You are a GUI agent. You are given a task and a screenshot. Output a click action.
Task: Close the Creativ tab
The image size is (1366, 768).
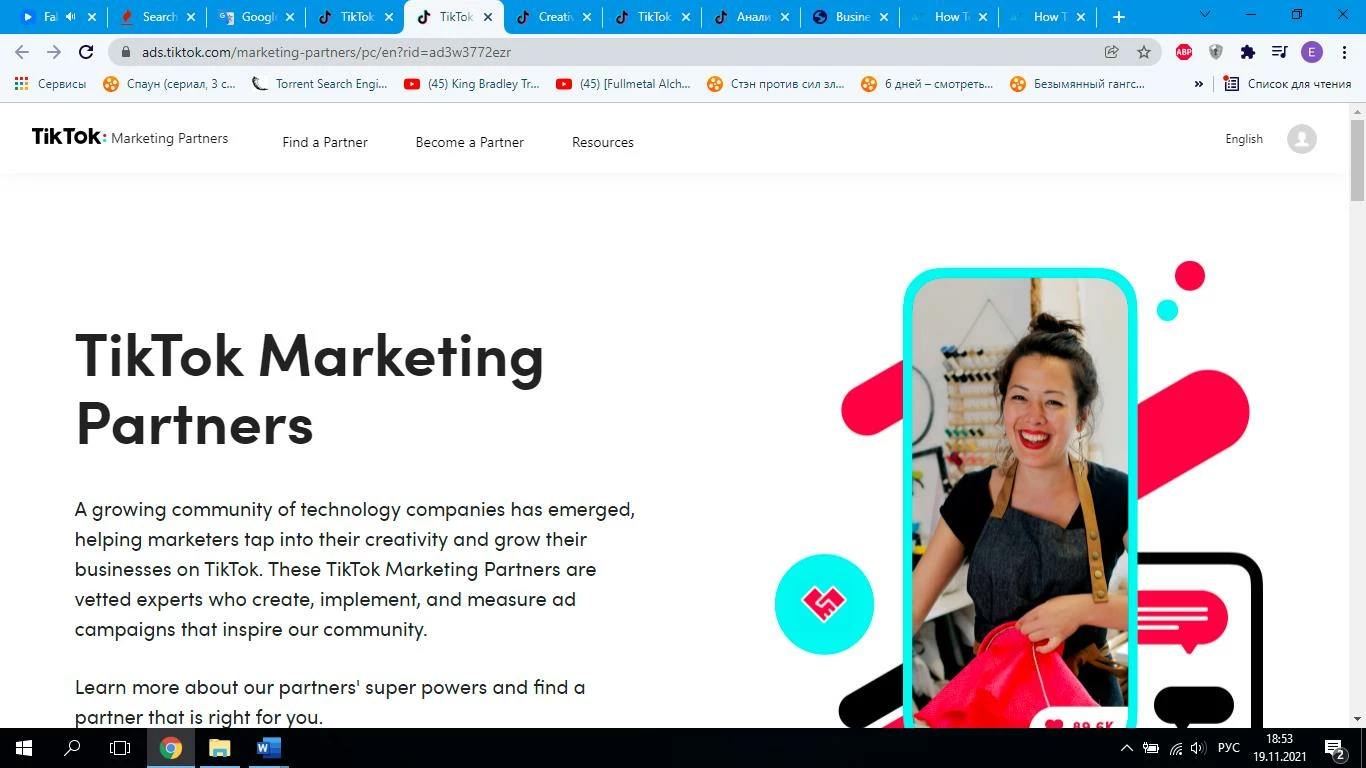(x=587, y=17)
